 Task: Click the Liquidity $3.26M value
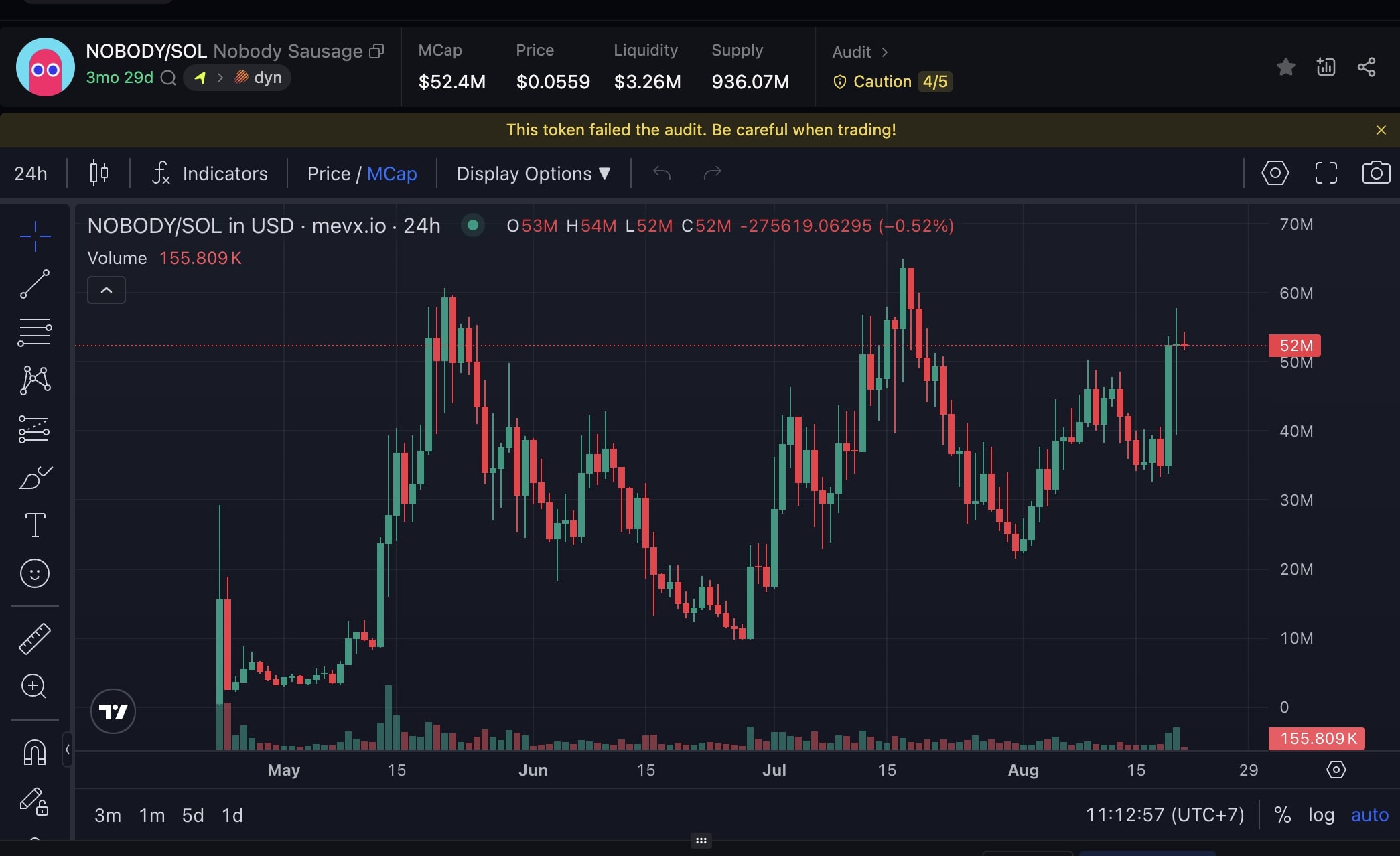click(647, 82)
